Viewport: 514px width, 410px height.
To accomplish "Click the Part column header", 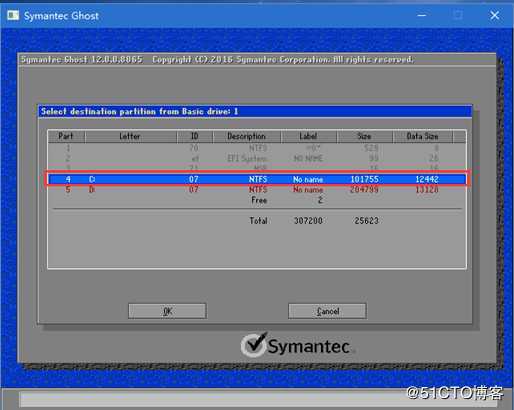I will (x=66, y=136).
